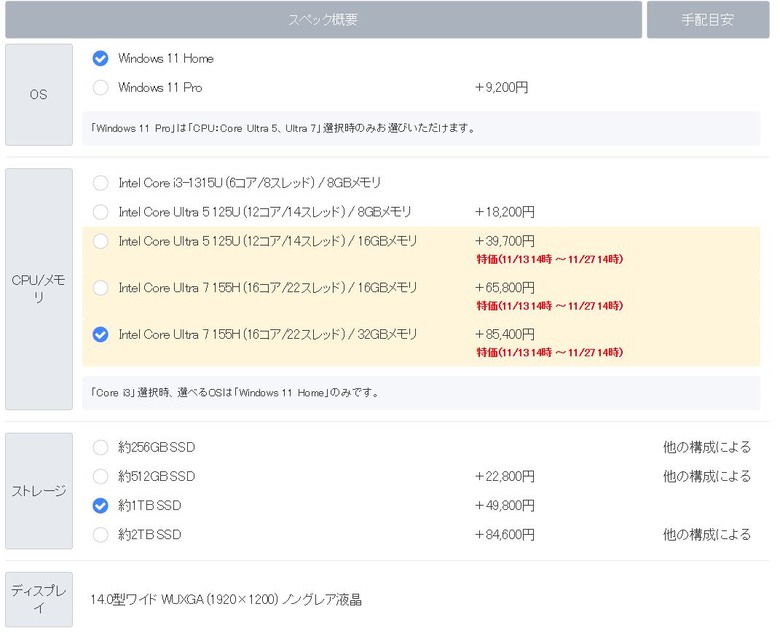The width and height of the screenshot is (780, 636).
Task: Click 他の構成による next to 512GB SSD
Action: (x=707, y=476)
